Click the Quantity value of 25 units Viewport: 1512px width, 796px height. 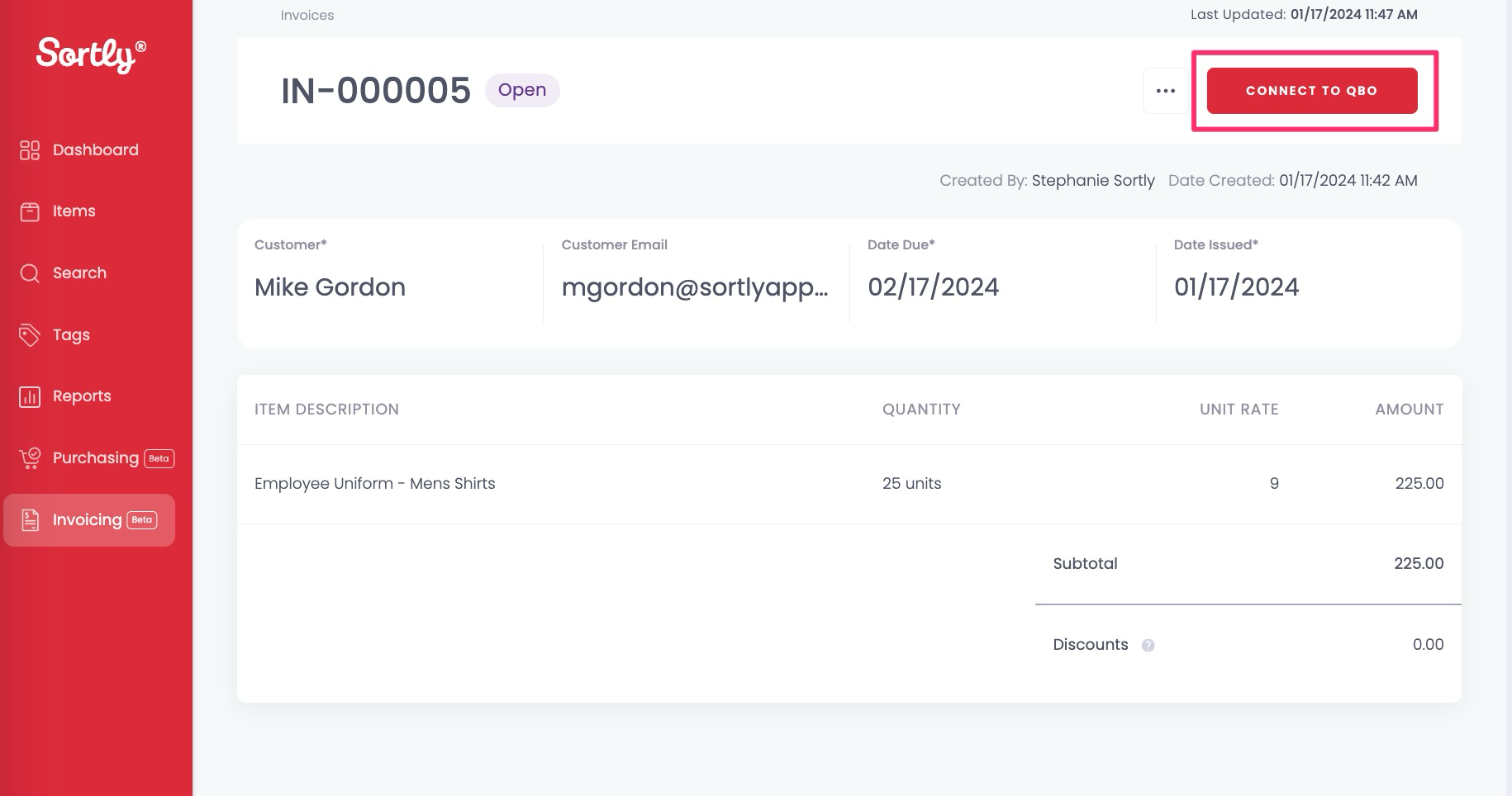(x=911, y=483)
